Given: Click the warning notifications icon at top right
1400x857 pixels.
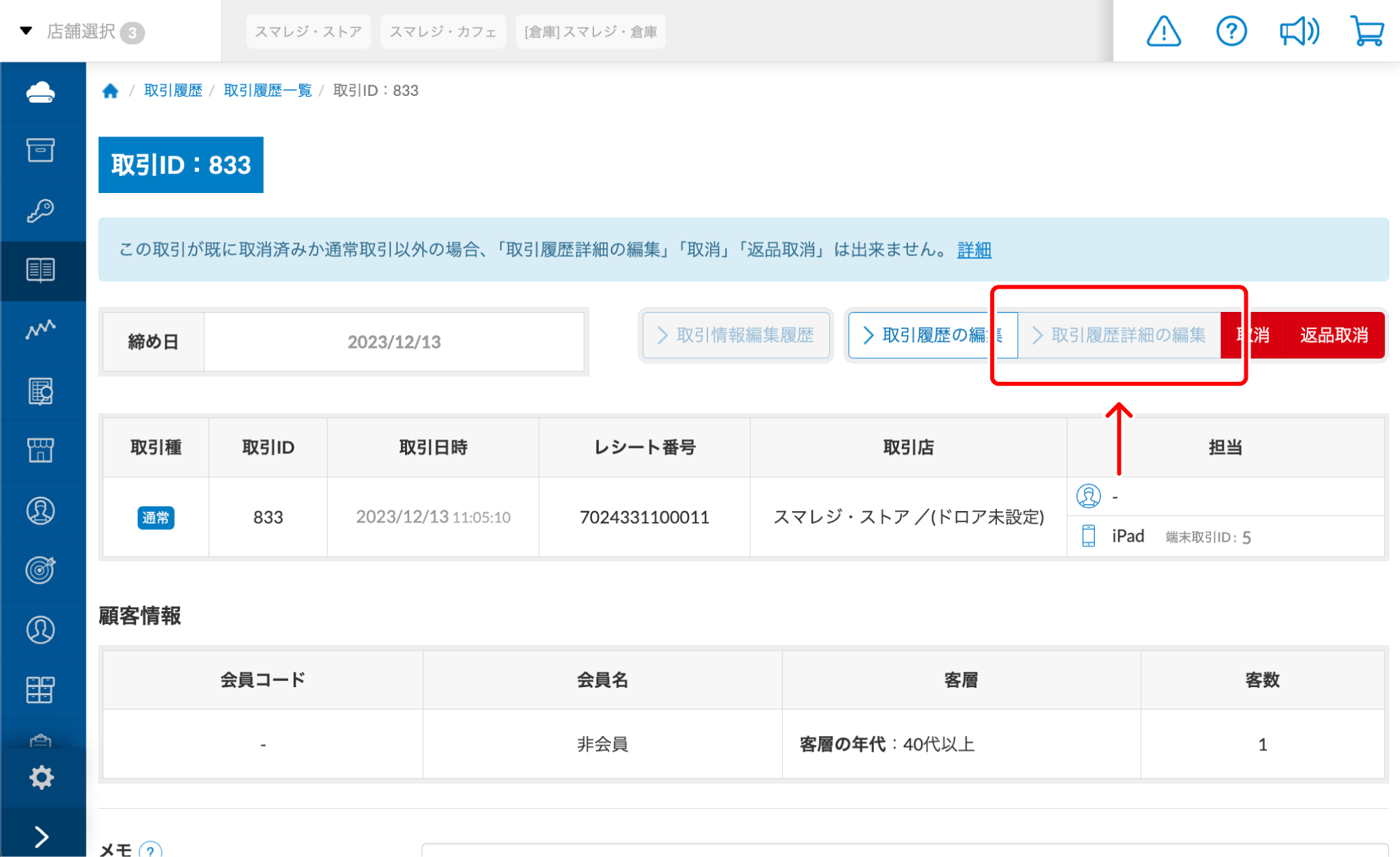Looking at the screenshot, I should (1162, 31).
